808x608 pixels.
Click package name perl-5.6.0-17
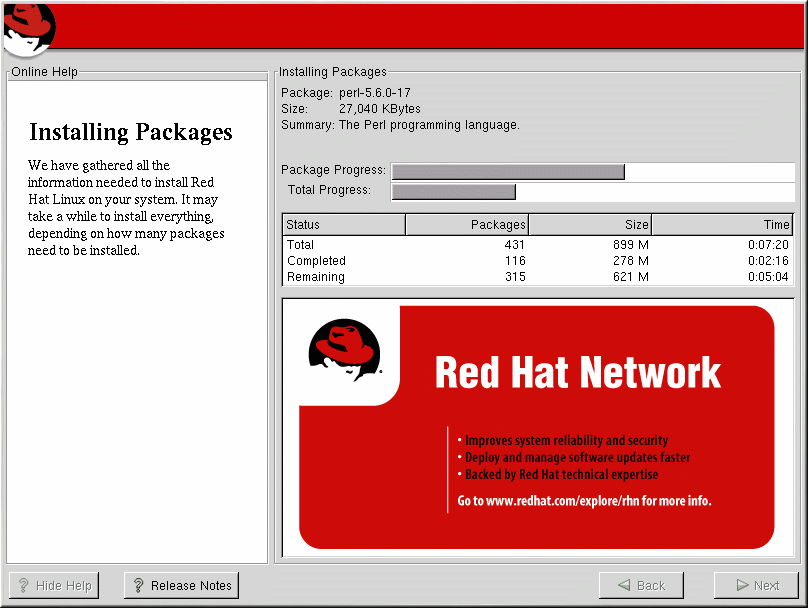(375, 93)
